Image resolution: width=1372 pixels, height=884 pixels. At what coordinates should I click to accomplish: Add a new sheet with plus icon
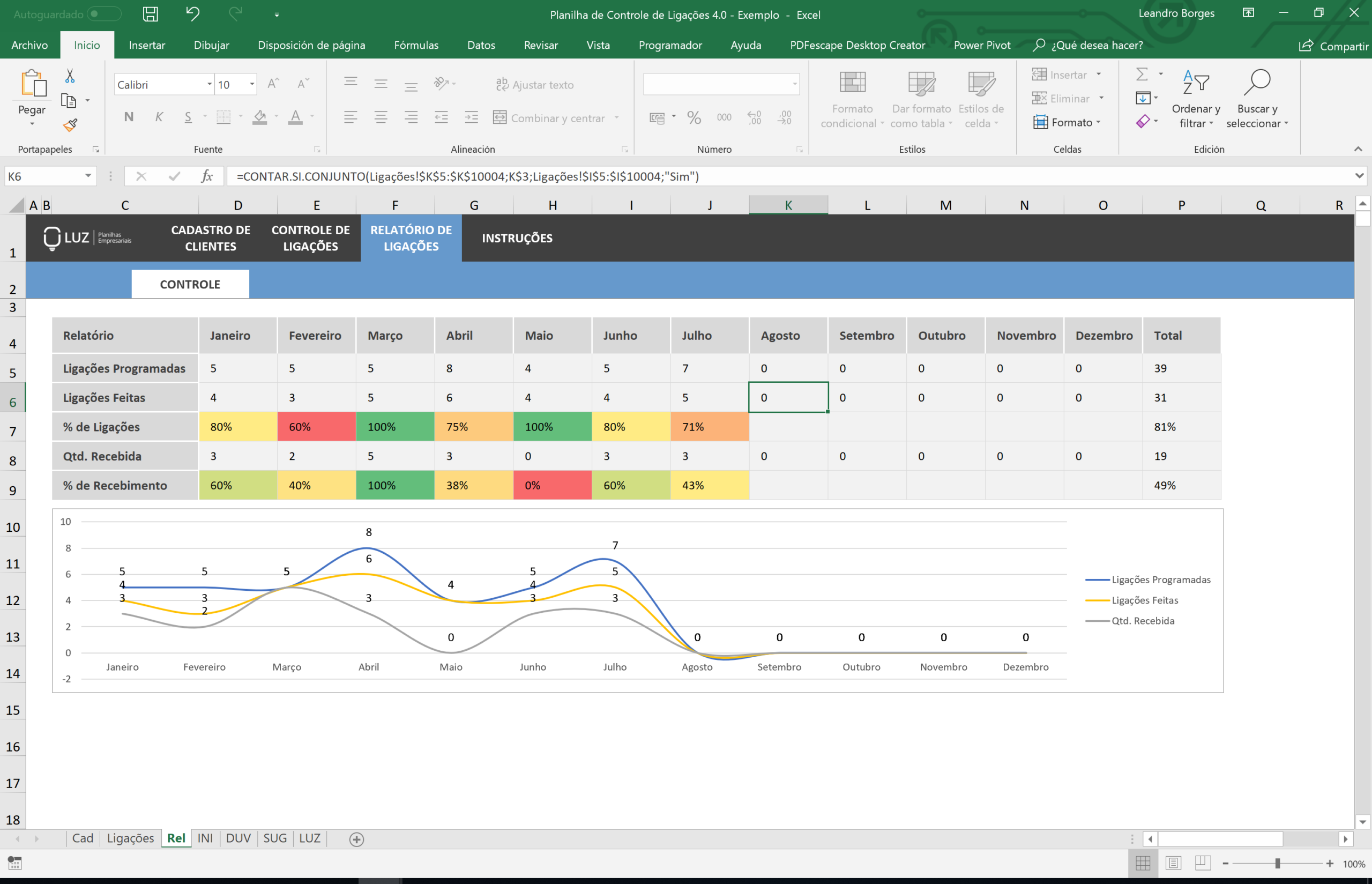coord(356,839)
